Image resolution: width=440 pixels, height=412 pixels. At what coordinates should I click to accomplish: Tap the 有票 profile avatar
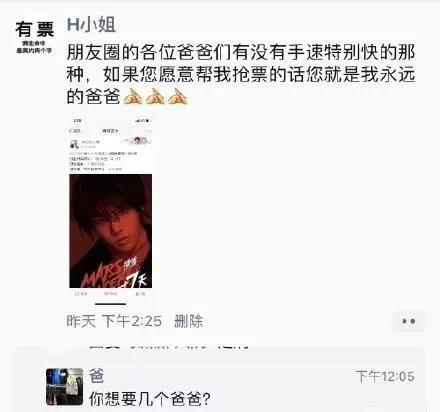coord(34,36)
